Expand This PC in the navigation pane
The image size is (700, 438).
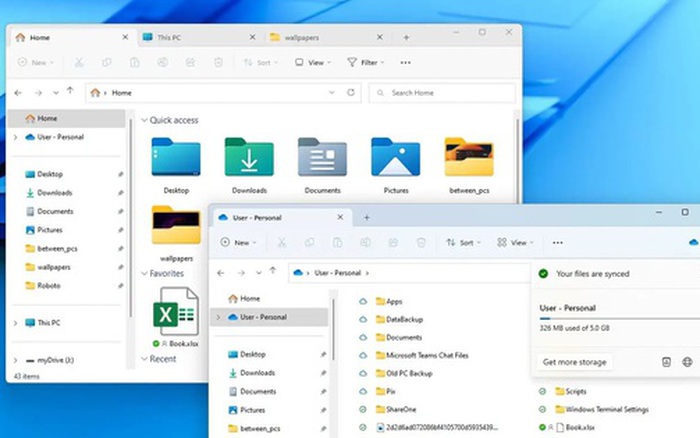point(15,323)
